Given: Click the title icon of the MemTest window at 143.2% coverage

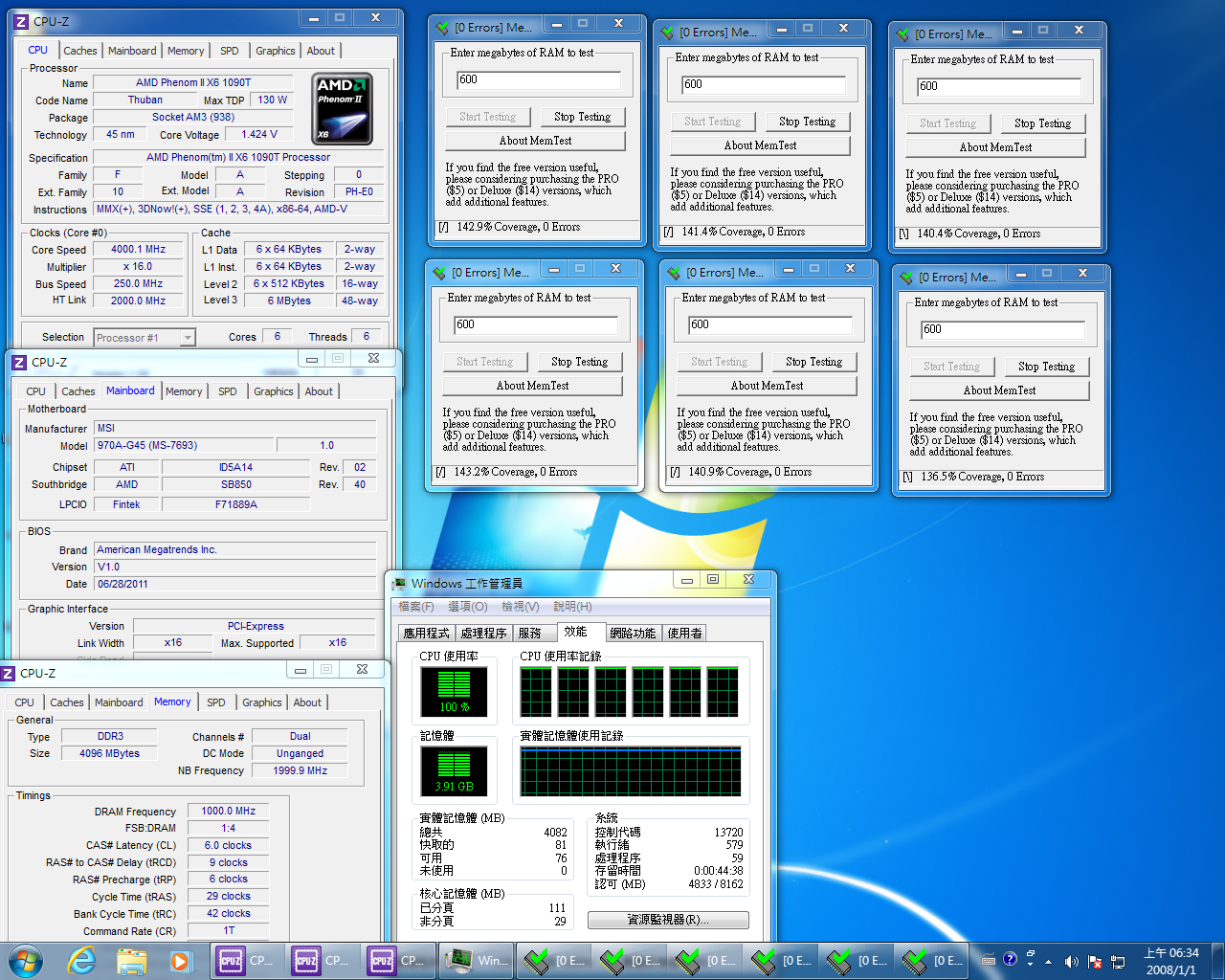Looking at the screenshot, I should point(439,273).
